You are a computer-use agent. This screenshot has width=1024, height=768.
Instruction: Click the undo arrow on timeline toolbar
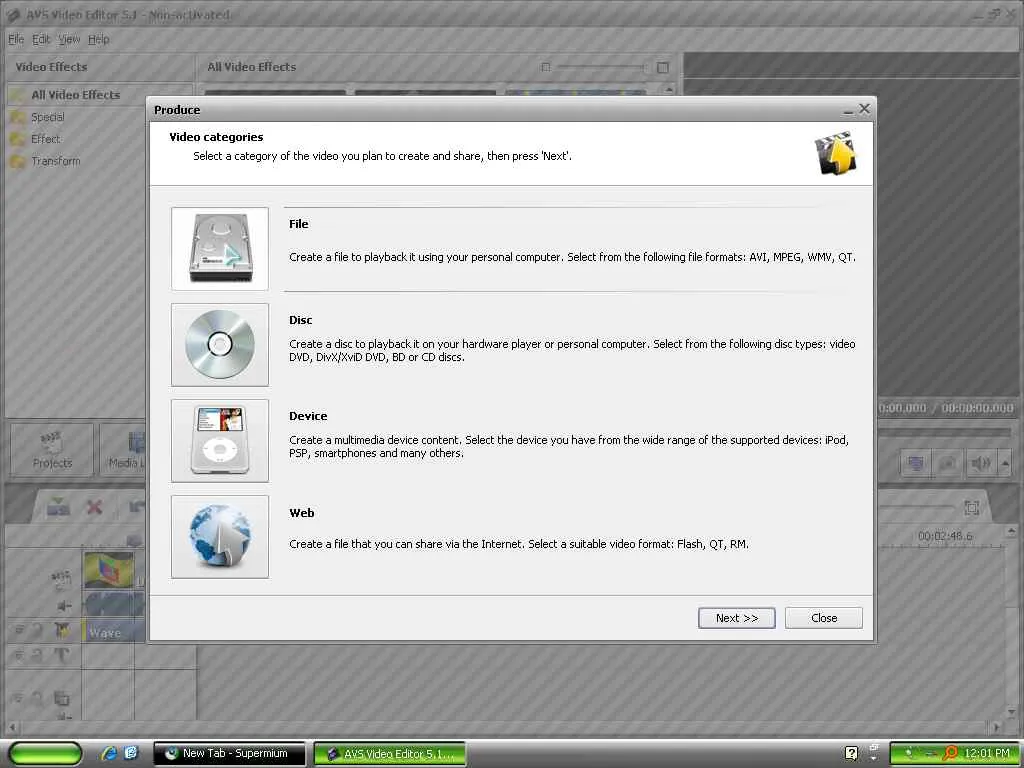136,507
